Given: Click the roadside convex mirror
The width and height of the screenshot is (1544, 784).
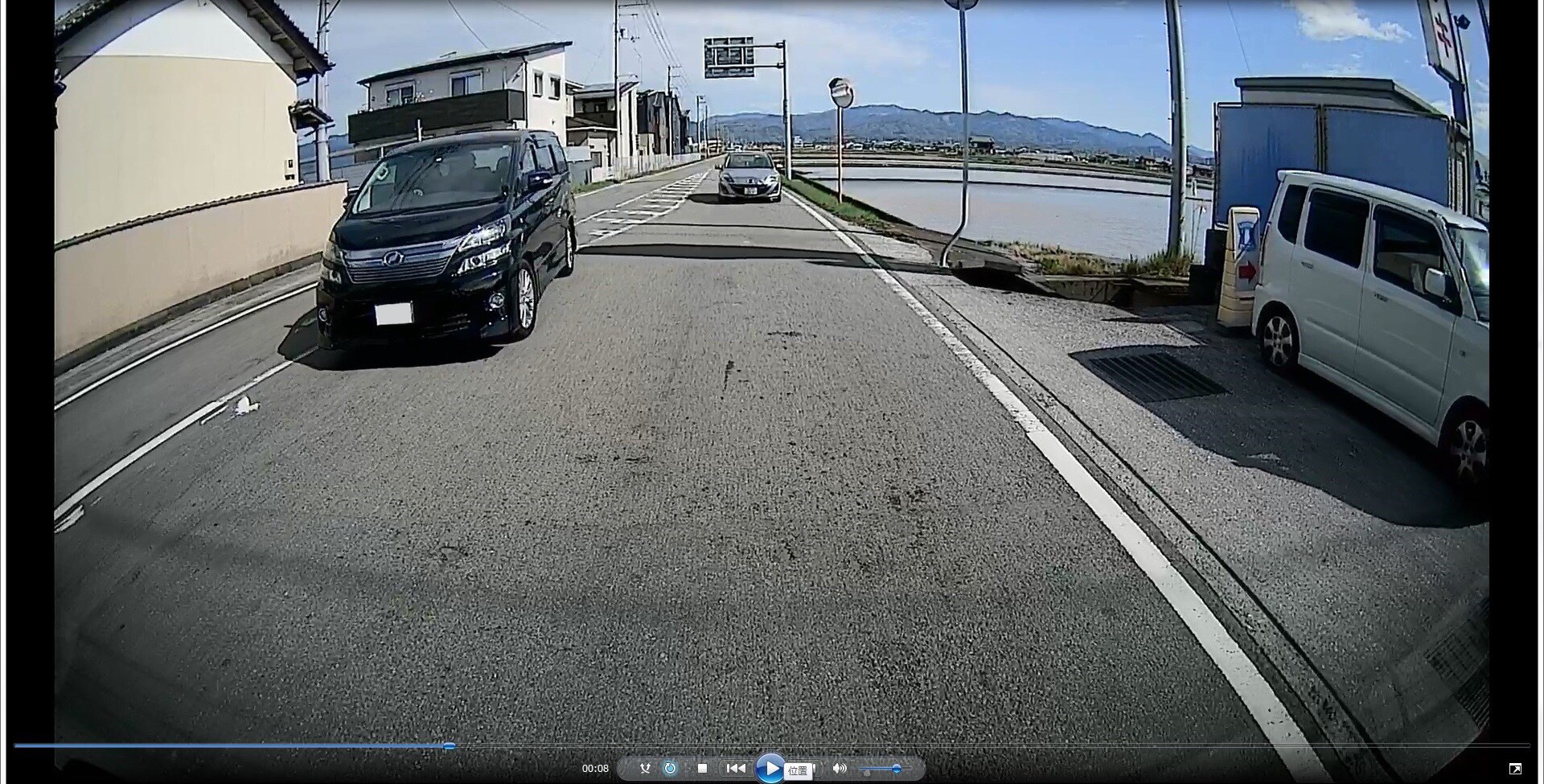Looking at the screenshot, I should [x=840, y=92].
